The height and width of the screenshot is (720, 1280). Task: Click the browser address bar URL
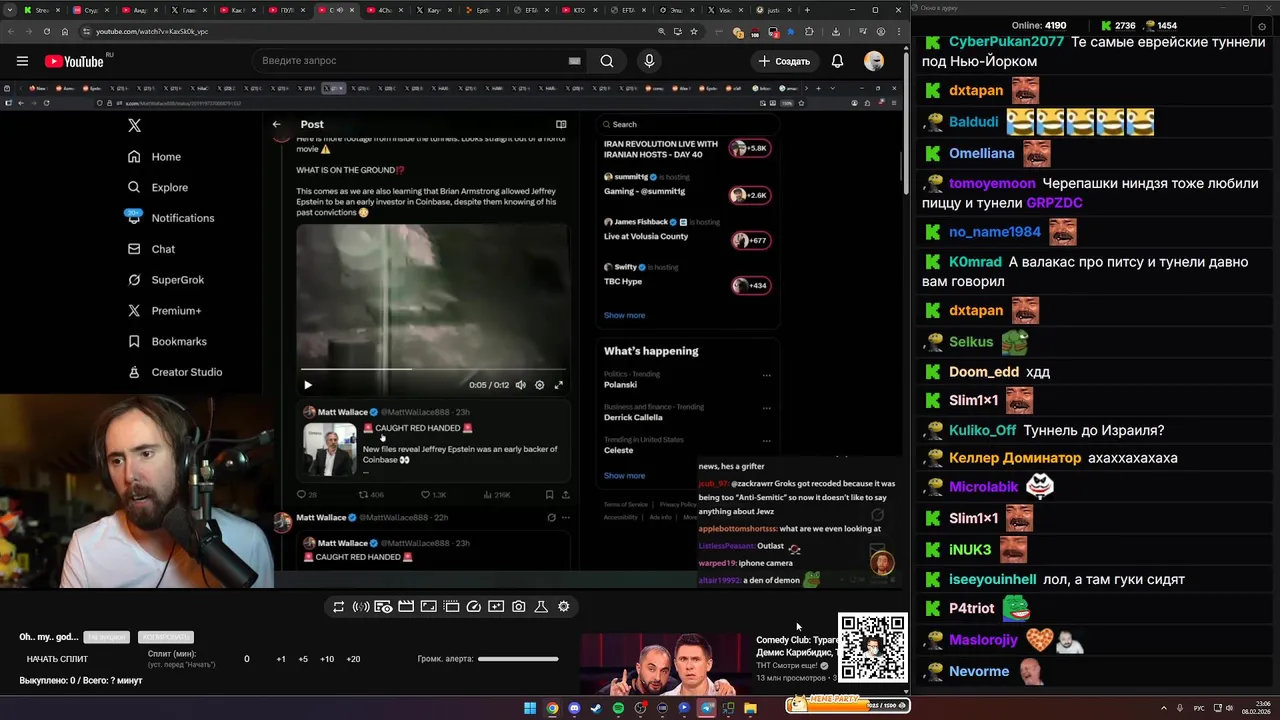click(152, 31)
